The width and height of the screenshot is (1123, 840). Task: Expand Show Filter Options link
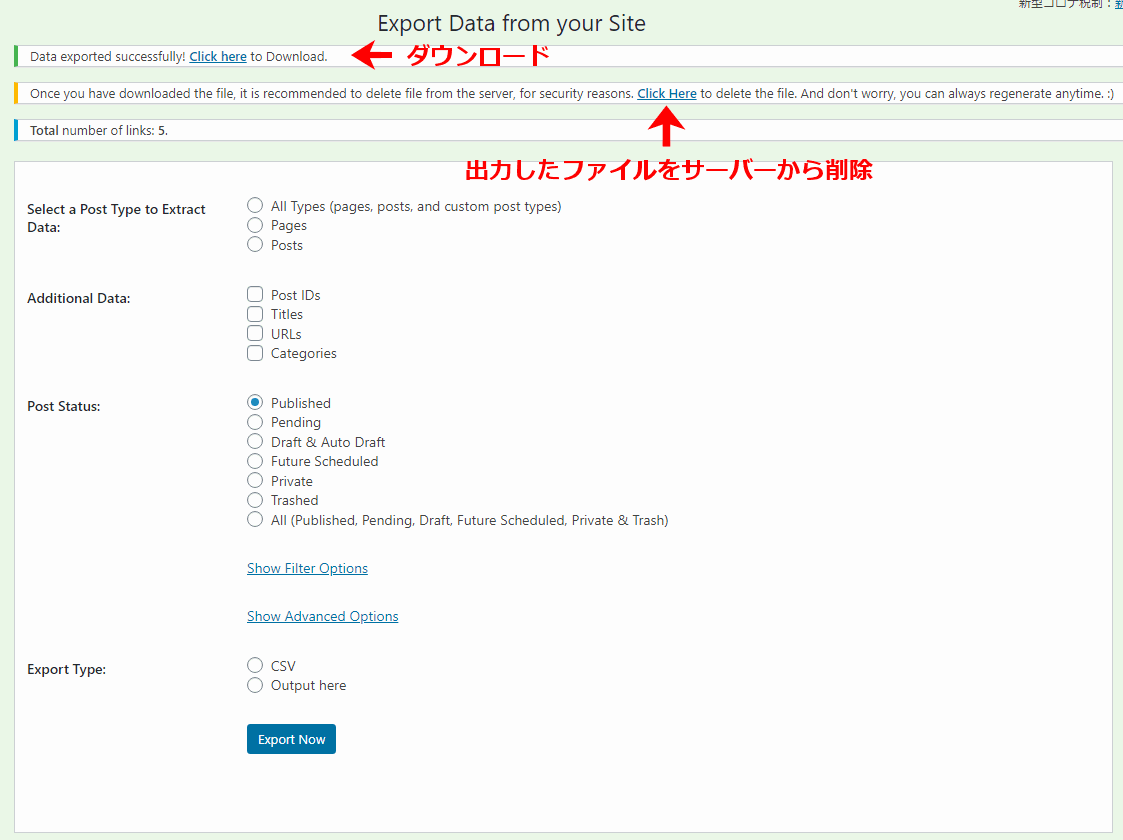click(307, 568)
